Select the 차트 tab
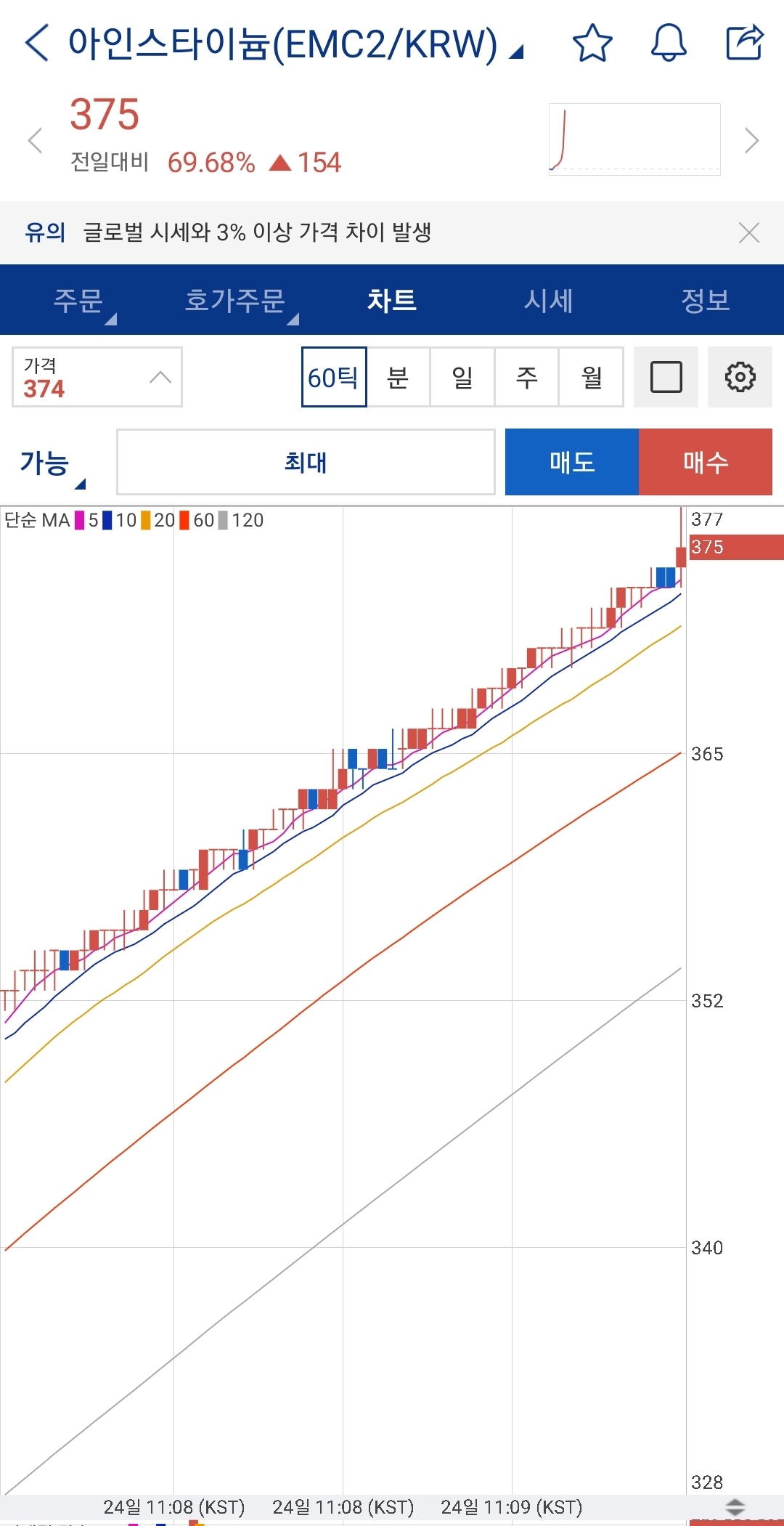The image size is (784, 1526). (392, 300)
